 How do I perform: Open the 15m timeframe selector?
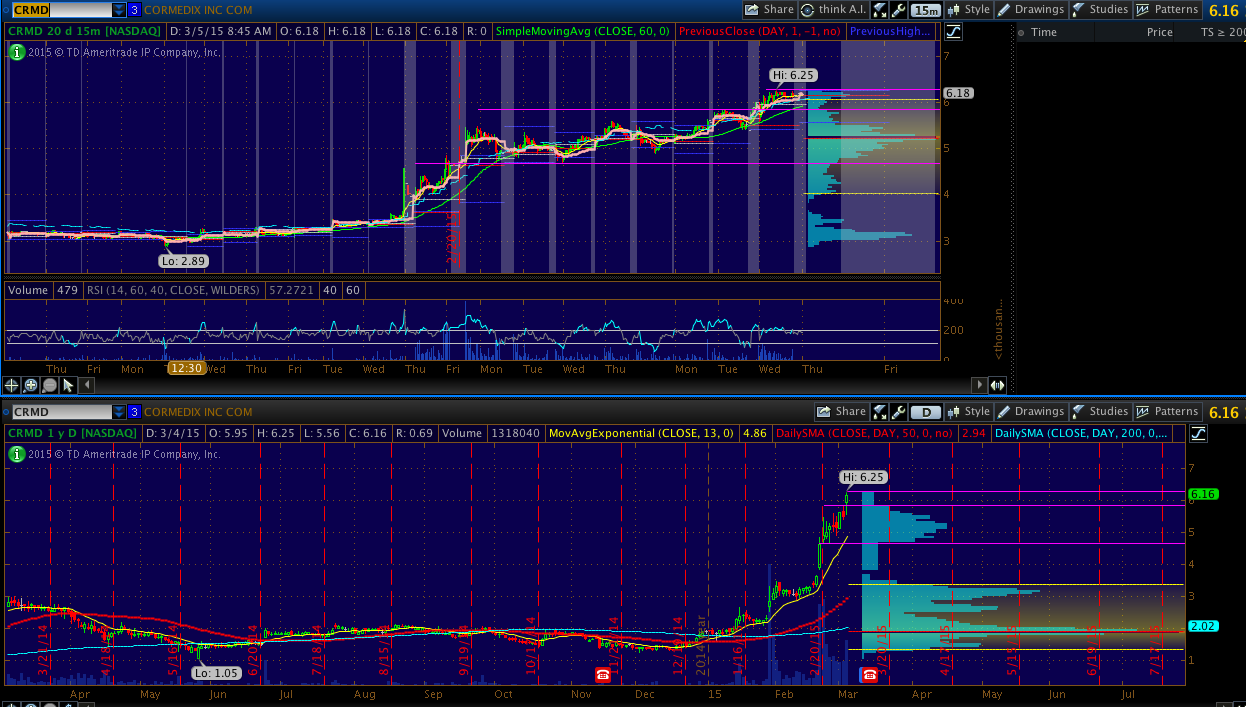926,10
